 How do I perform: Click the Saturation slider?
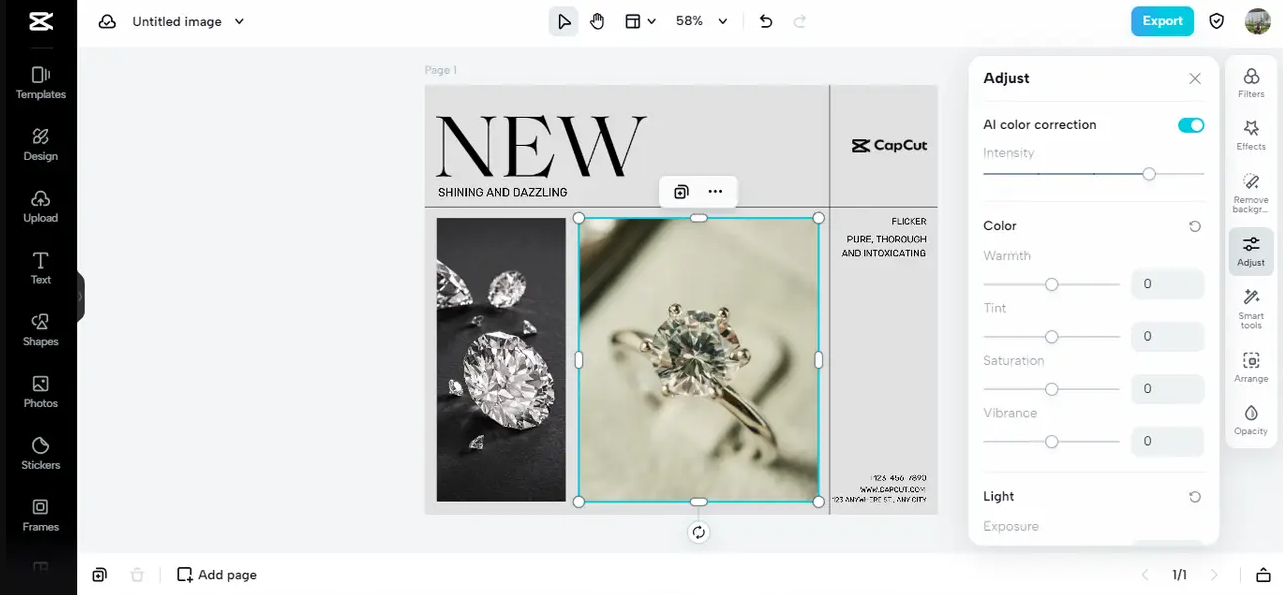tap(1051, 389)
